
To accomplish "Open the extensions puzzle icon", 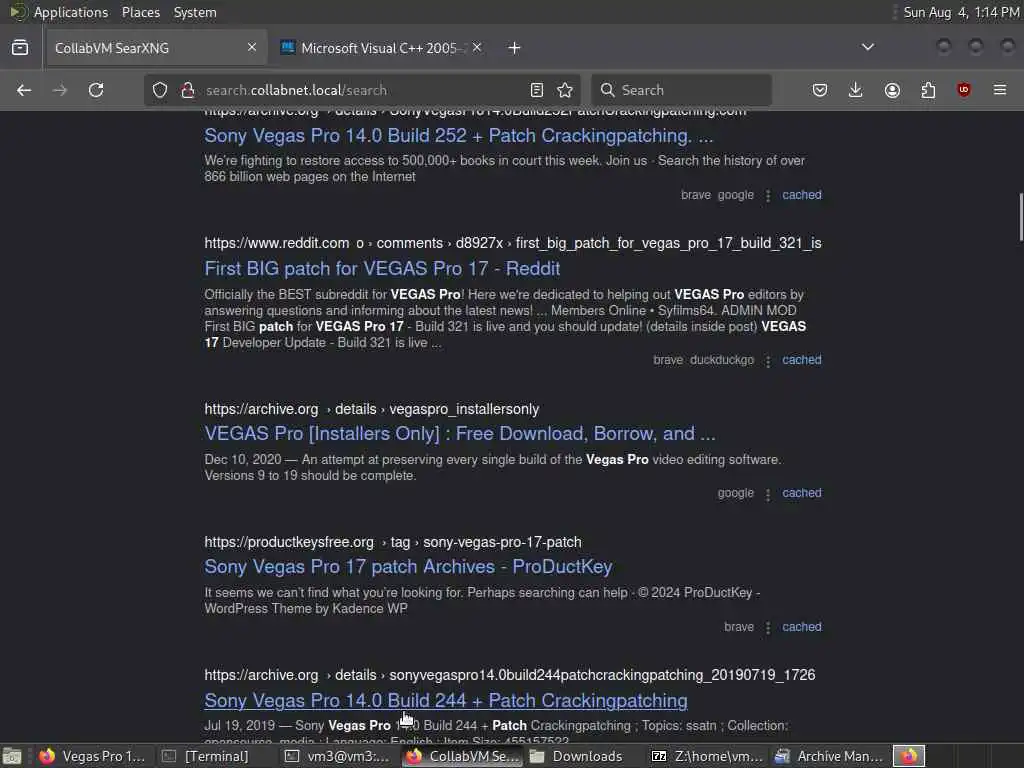I will click(928, 90).
